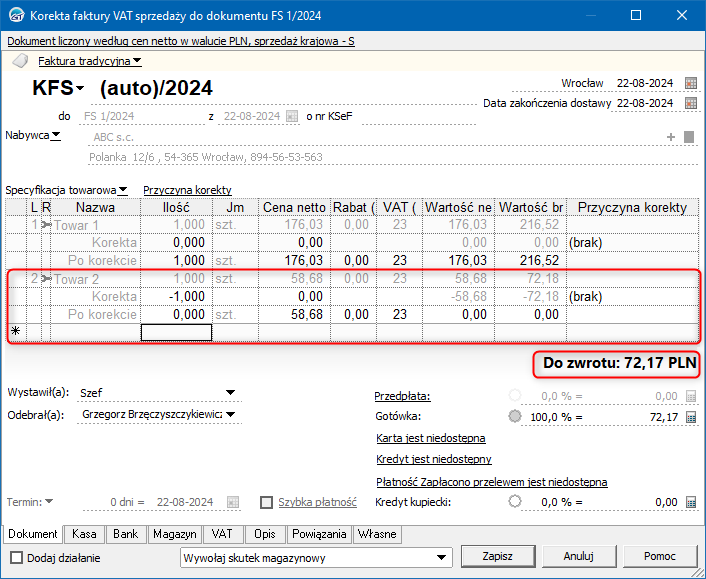Click the application icon in title bar
This screenshot has width=706, height=579.
coord(17,15)
